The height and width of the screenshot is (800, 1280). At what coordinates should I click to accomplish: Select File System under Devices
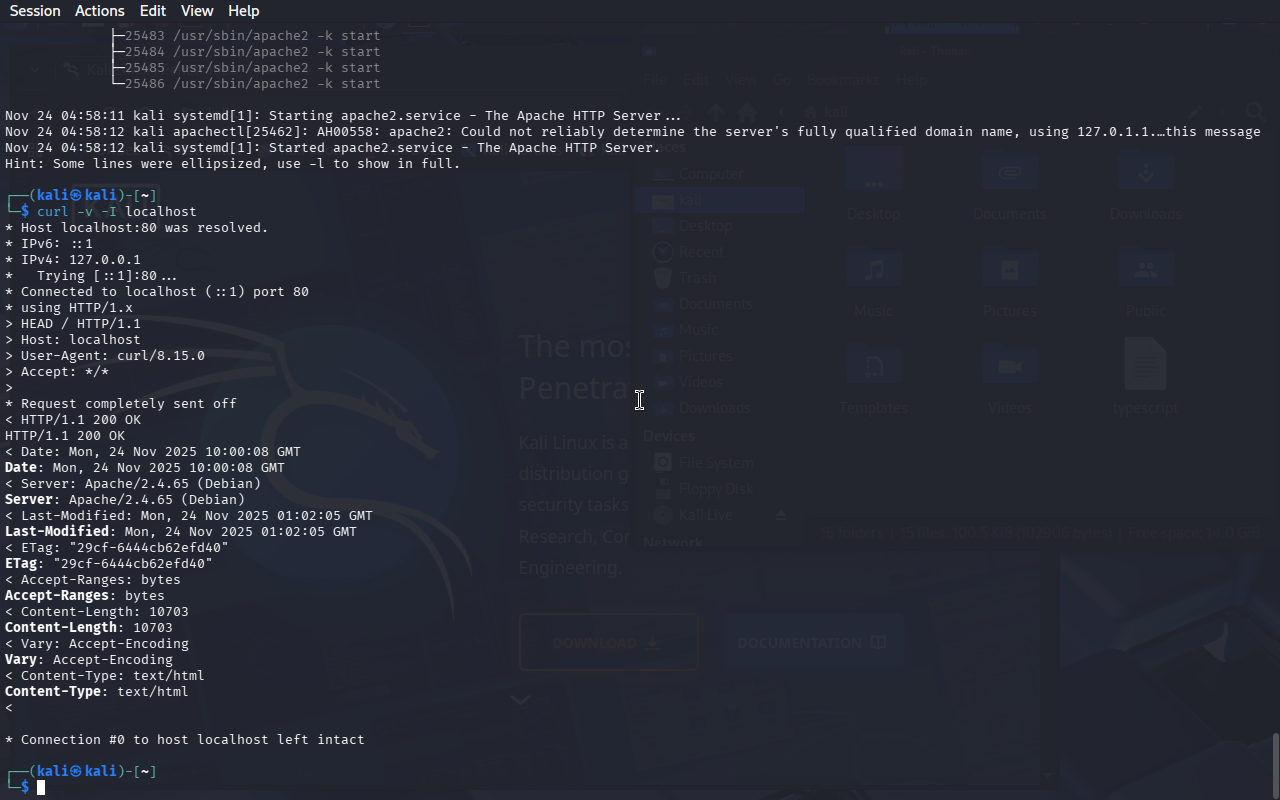pos(715,463)
